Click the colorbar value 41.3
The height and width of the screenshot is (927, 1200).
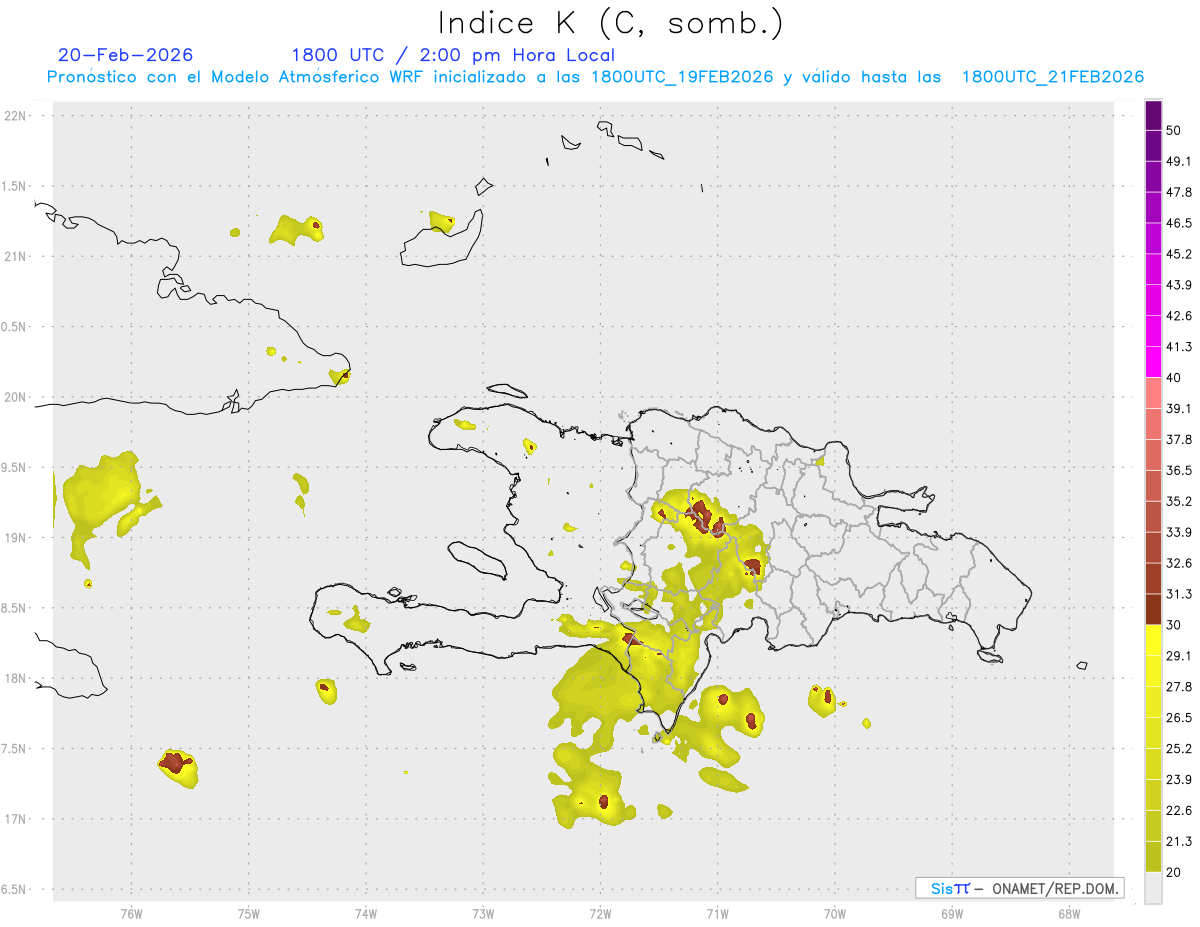pyautogui.click(x=1179, y=347)
